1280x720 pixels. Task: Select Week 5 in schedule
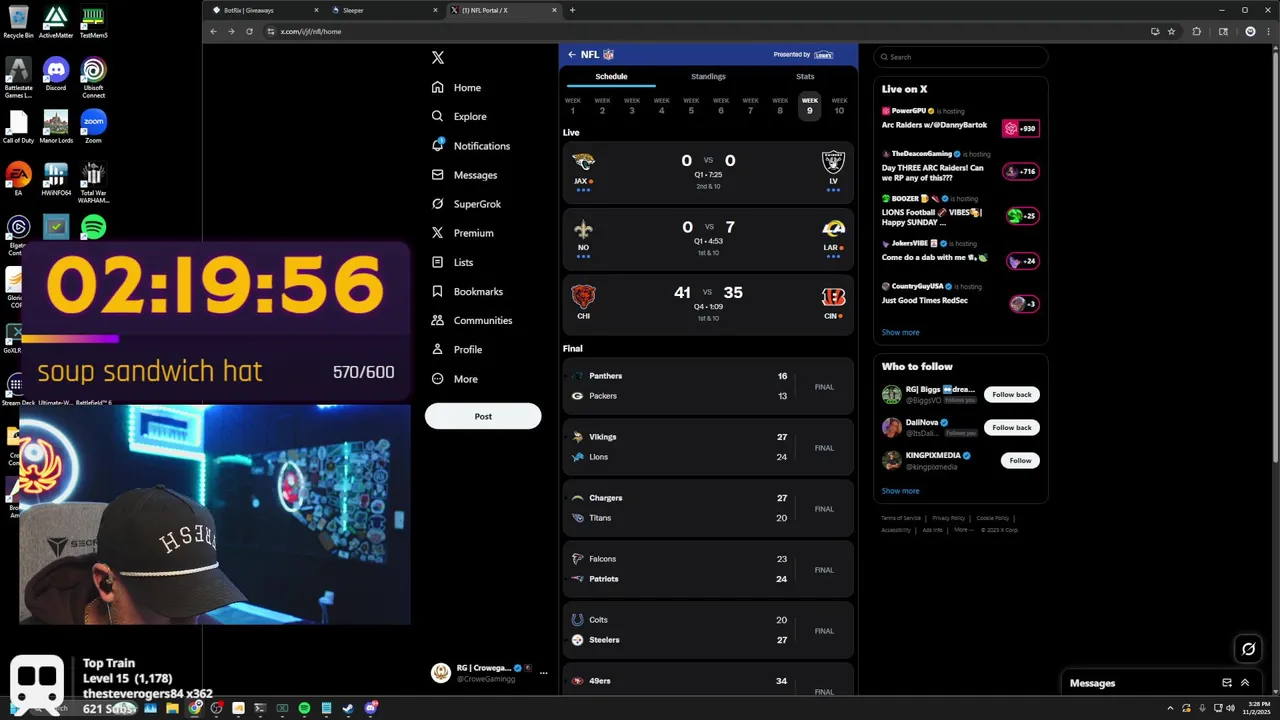click(691, 106)
